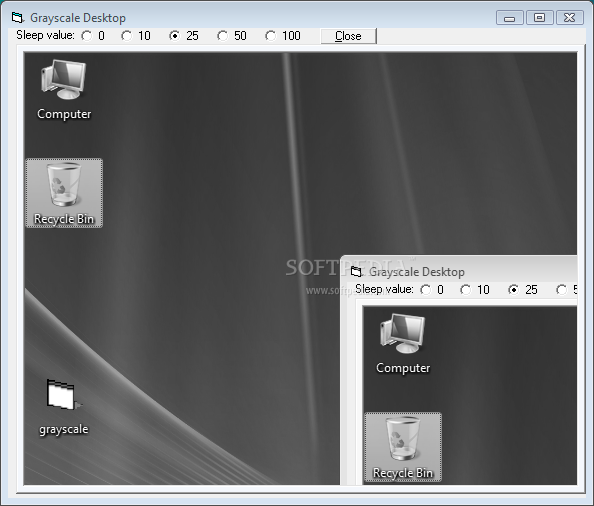
Task: Click the 'Grayscale Desktop' main window title text
Action: tap(78, 18)
